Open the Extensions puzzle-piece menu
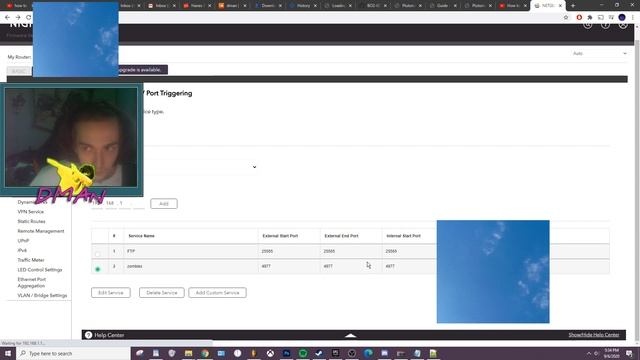640x360 pixels. 590,18
